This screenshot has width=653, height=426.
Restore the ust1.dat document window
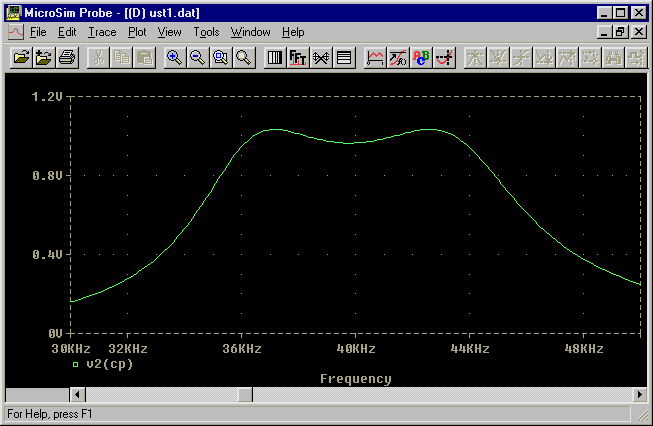621,32
